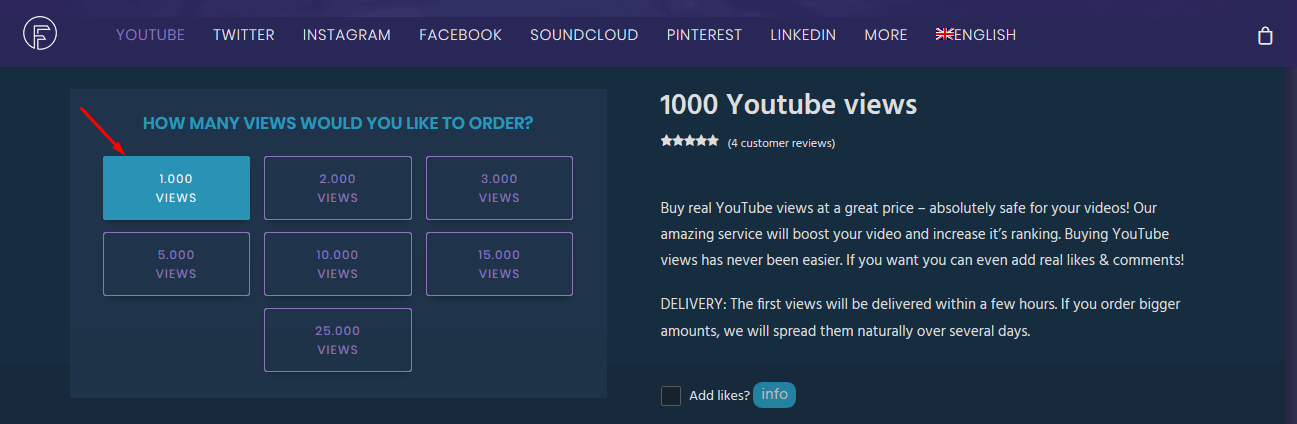Open the PINTEREST menu item

pyautogui.click(x=705, y=35)
